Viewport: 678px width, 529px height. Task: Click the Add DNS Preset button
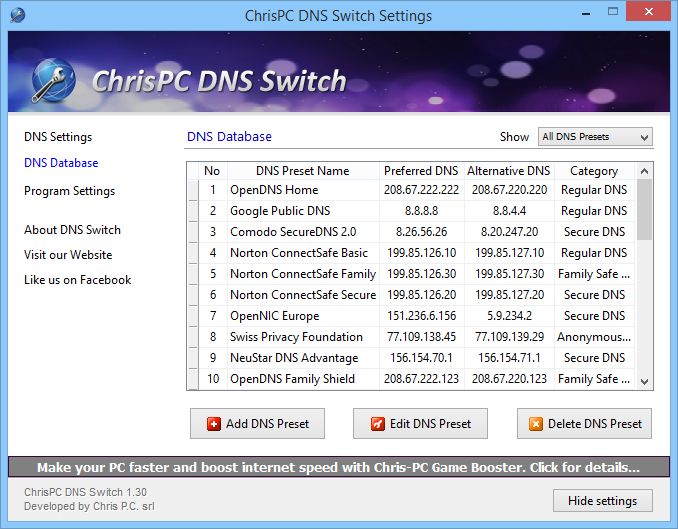click(257, 423)
